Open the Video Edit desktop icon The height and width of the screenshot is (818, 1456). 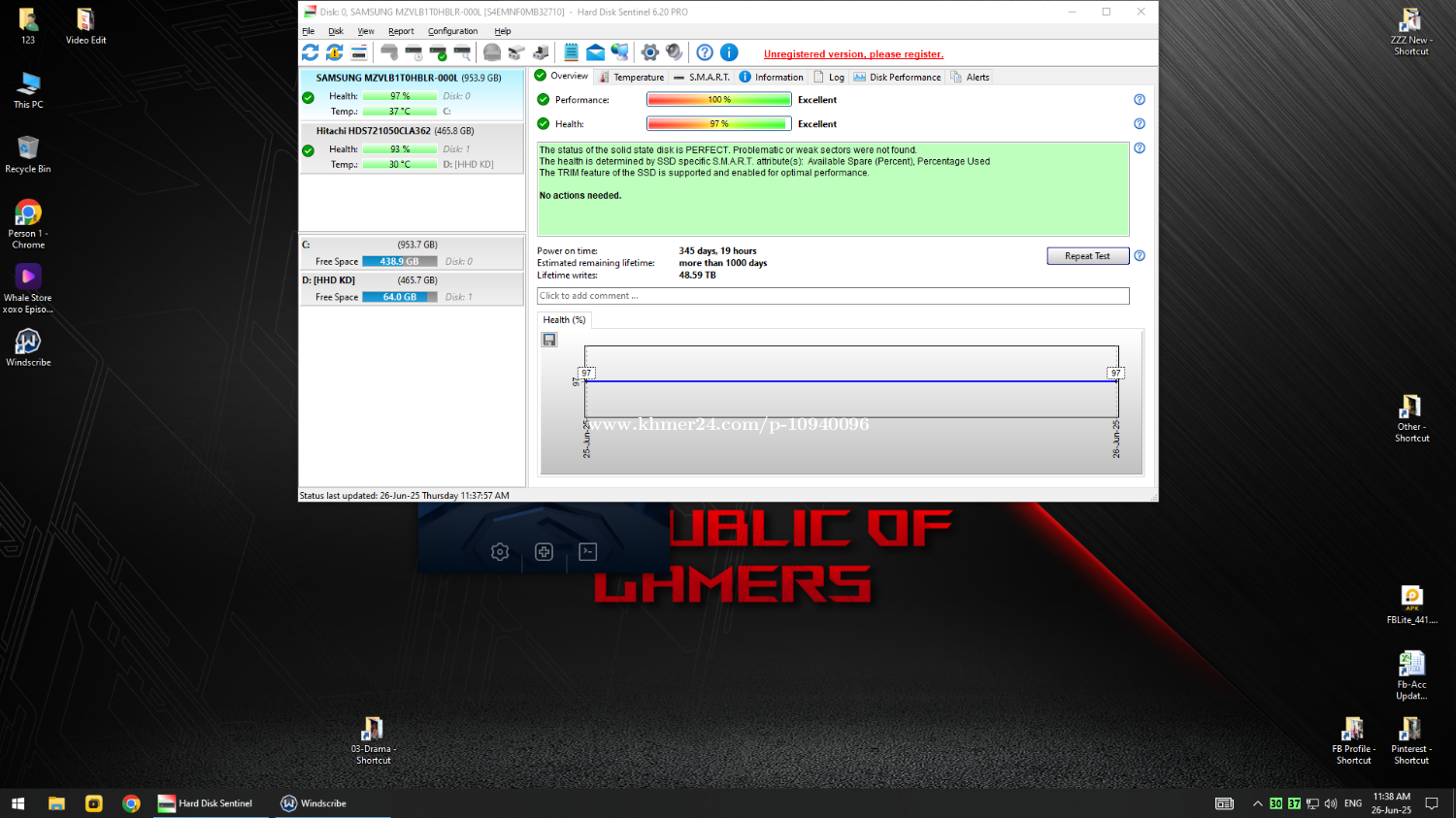click(x=85, y=26)
